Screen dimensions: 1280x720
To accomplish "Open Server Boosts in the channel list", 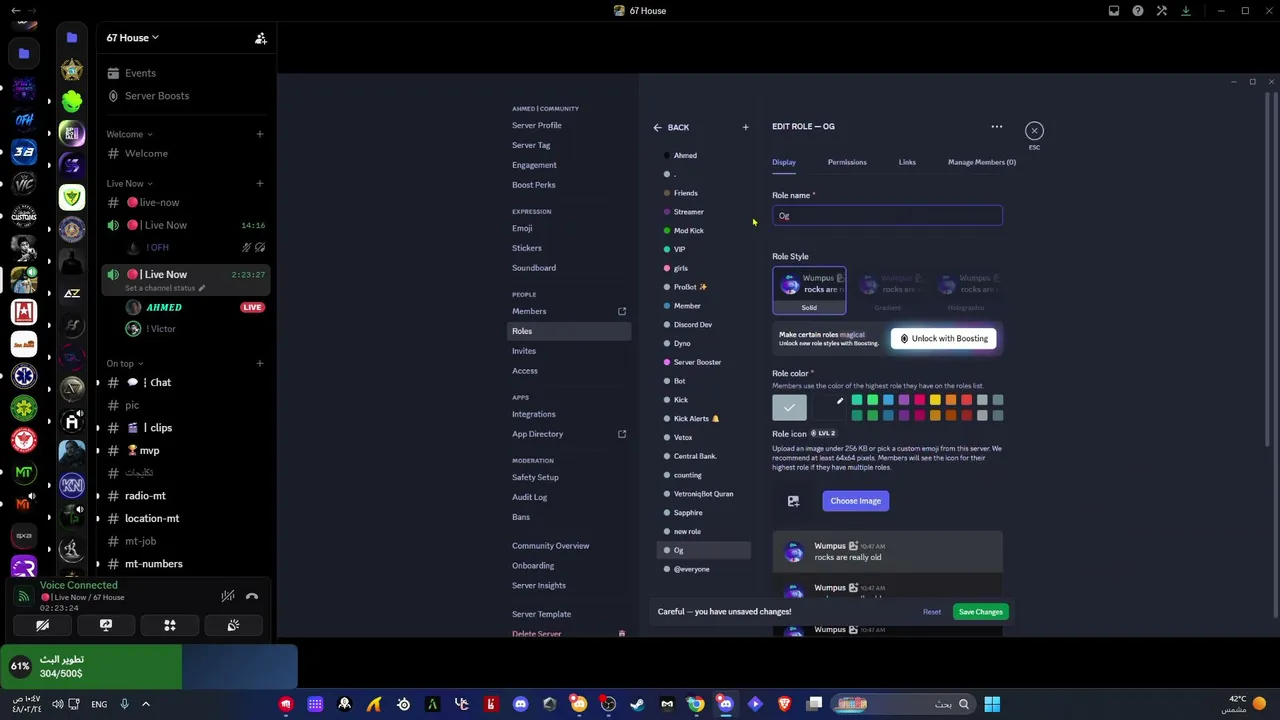I will coord(147,96).
